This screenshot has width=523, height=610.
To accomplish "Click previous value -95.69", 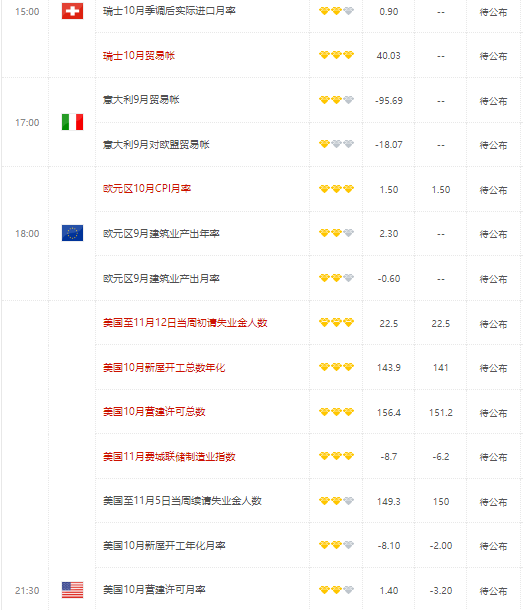I will click(x=388, y=100).
